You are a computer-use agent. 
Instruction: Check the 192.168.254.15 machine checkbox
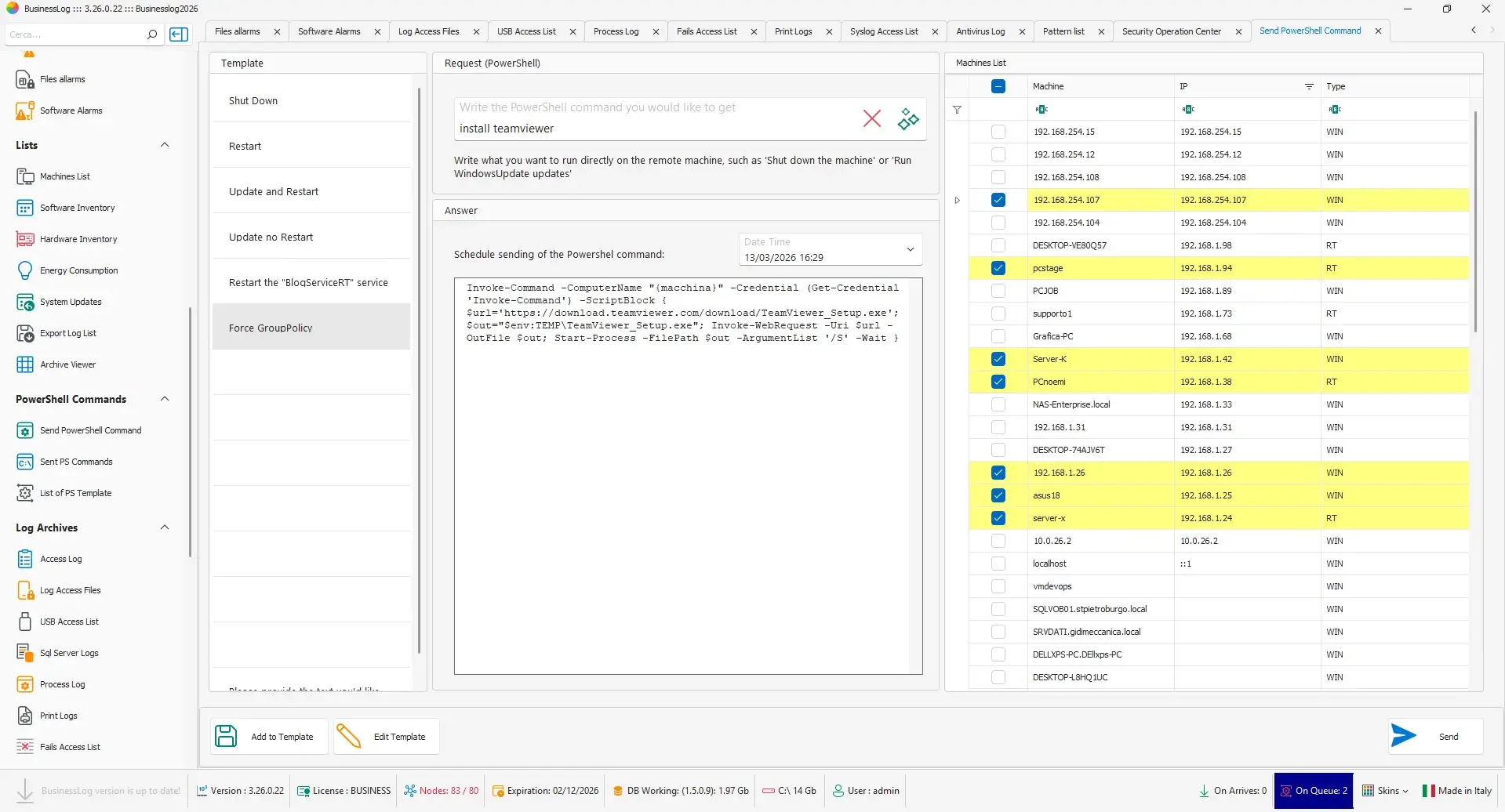click(x=998, y=132)
